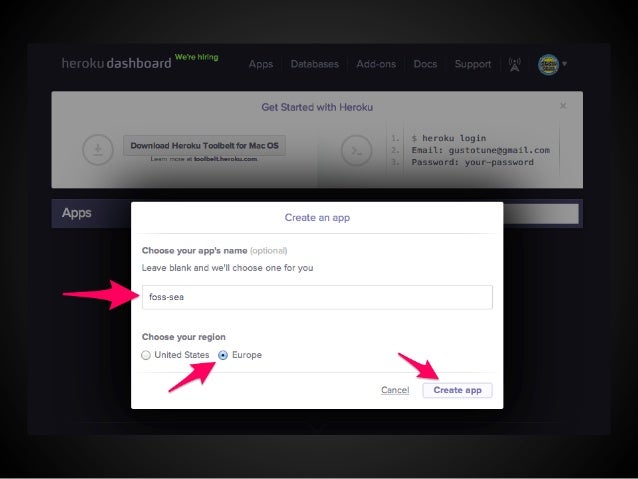The image size is (638, 479).
Task: Open the Support menu item
Action: [473, 64]
